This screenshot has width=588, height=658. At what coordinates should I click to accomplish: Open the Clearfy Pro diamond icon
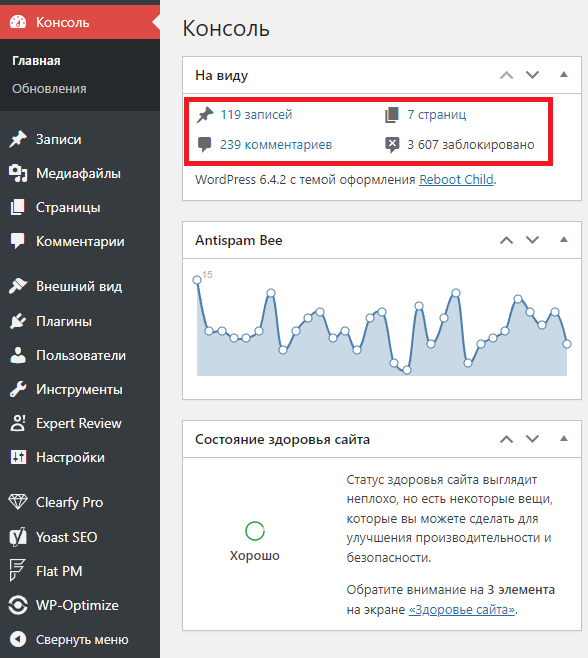18,502
